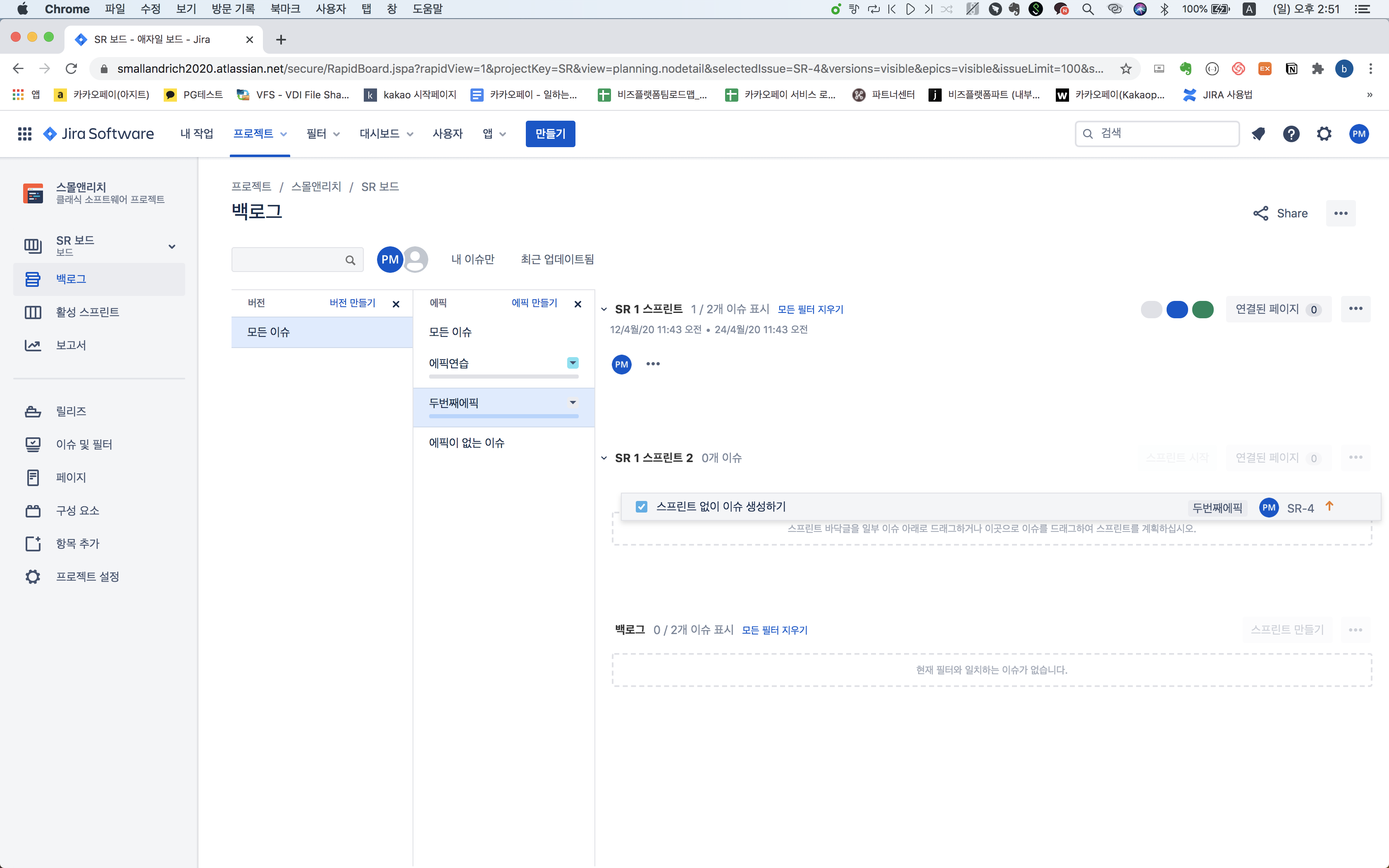The width and height of the screenshot is (1389, 868).
Task: Open the 필터 dropdown in top navigation
Action: 322,134
